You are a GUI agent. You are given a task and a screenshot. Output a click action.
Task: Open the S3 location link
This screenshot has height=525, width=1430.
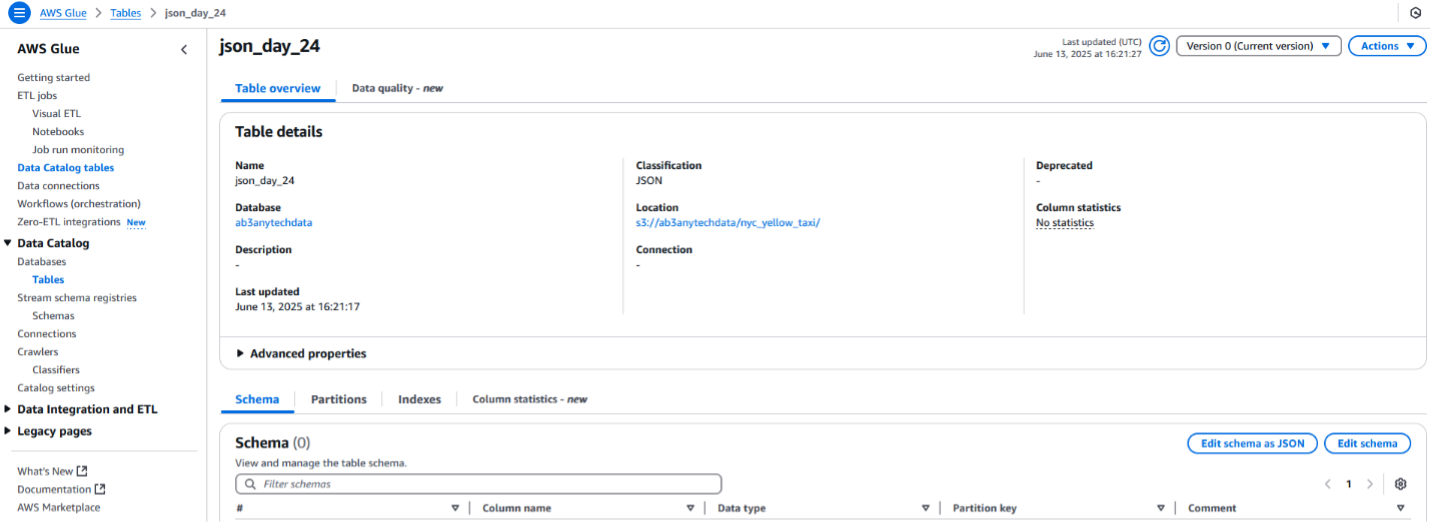pyautogui.click(x=727, y=223)
